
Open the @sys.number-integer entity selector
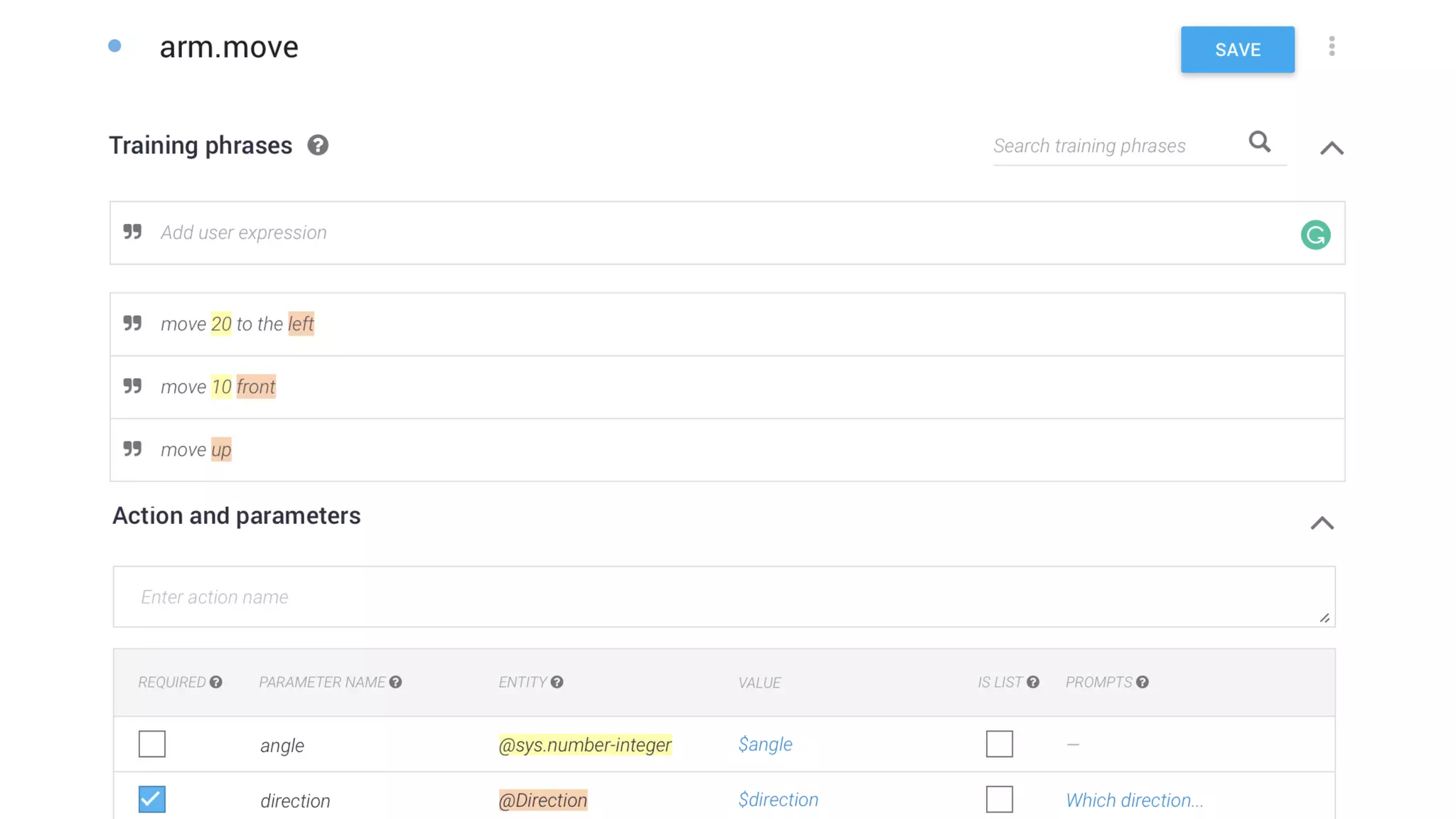pos(584,744)
